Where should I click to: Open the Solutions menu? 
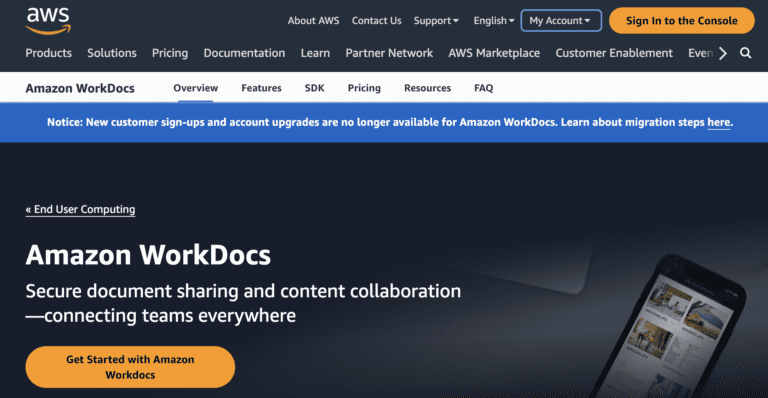pyautogui.click(x=112, y=53)
